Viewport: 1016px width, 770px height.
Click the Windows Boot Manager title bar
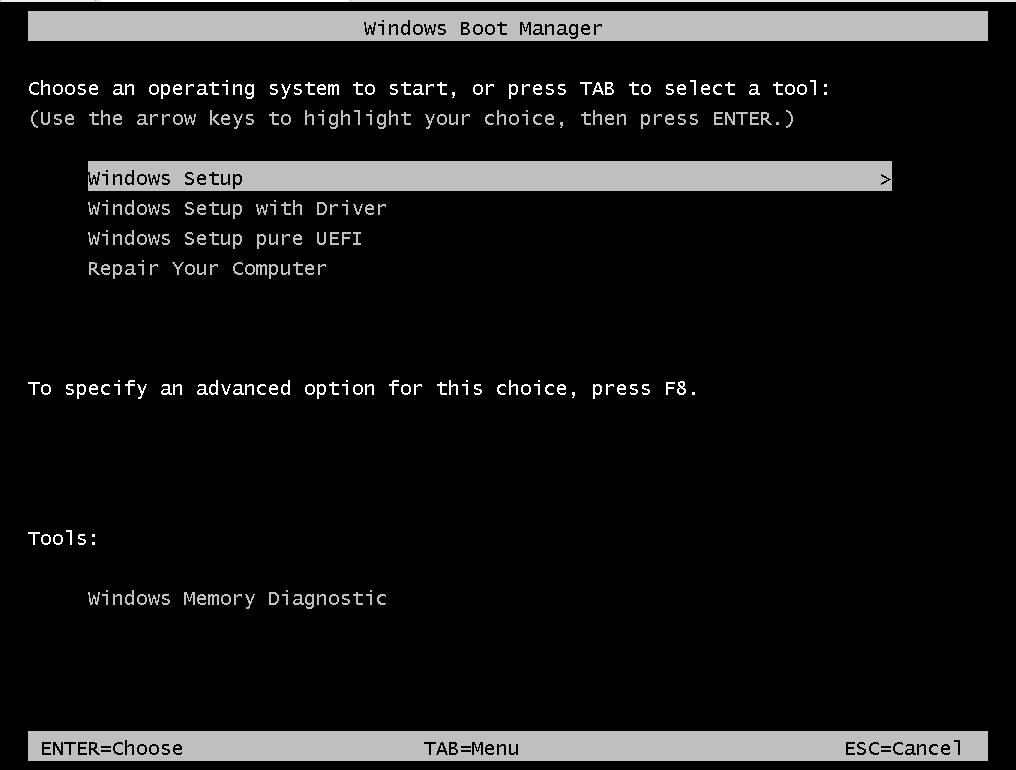[x=507, y=27]
